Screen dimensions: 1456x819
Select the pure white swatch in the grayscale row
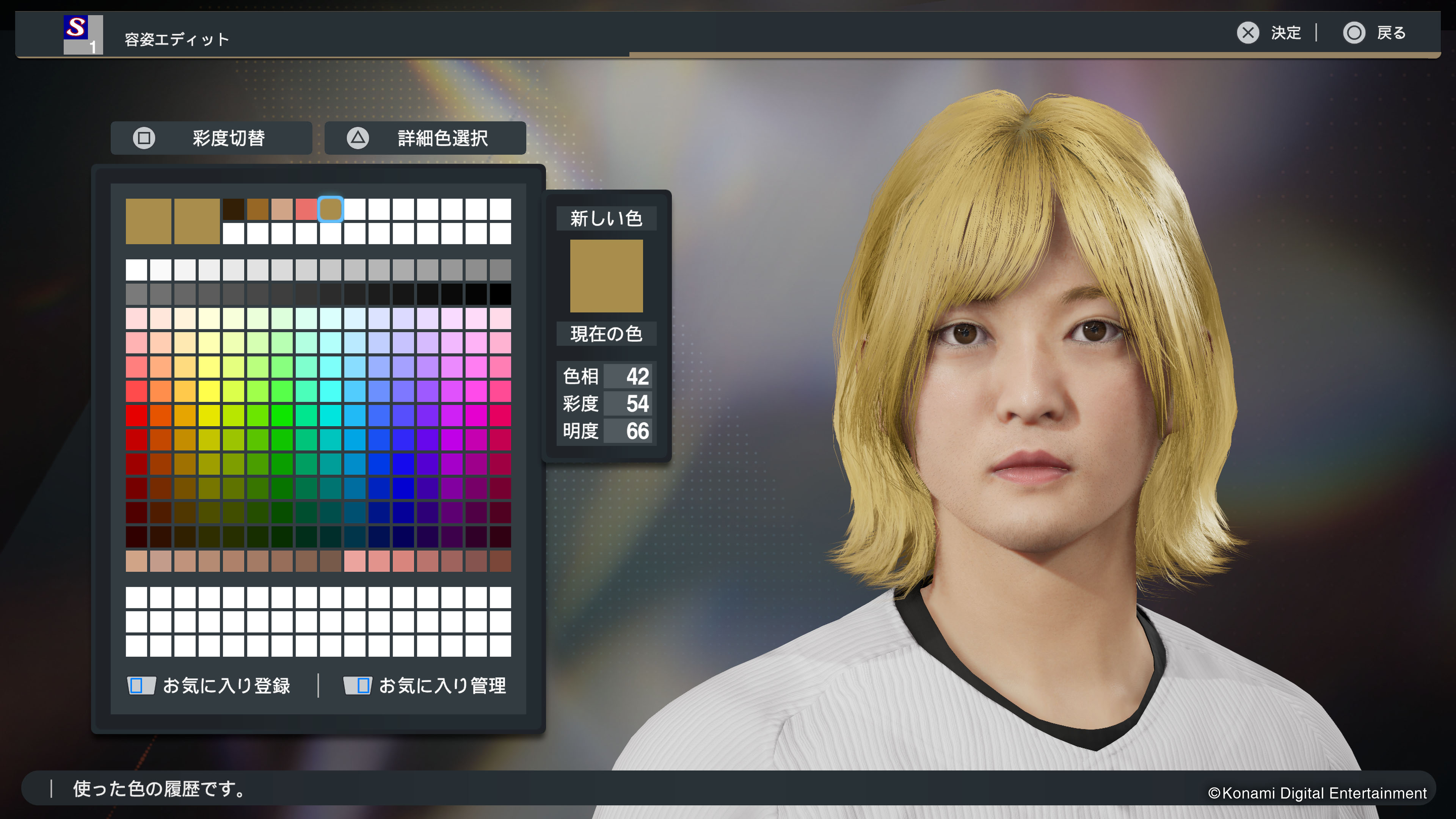click(136, 270)
